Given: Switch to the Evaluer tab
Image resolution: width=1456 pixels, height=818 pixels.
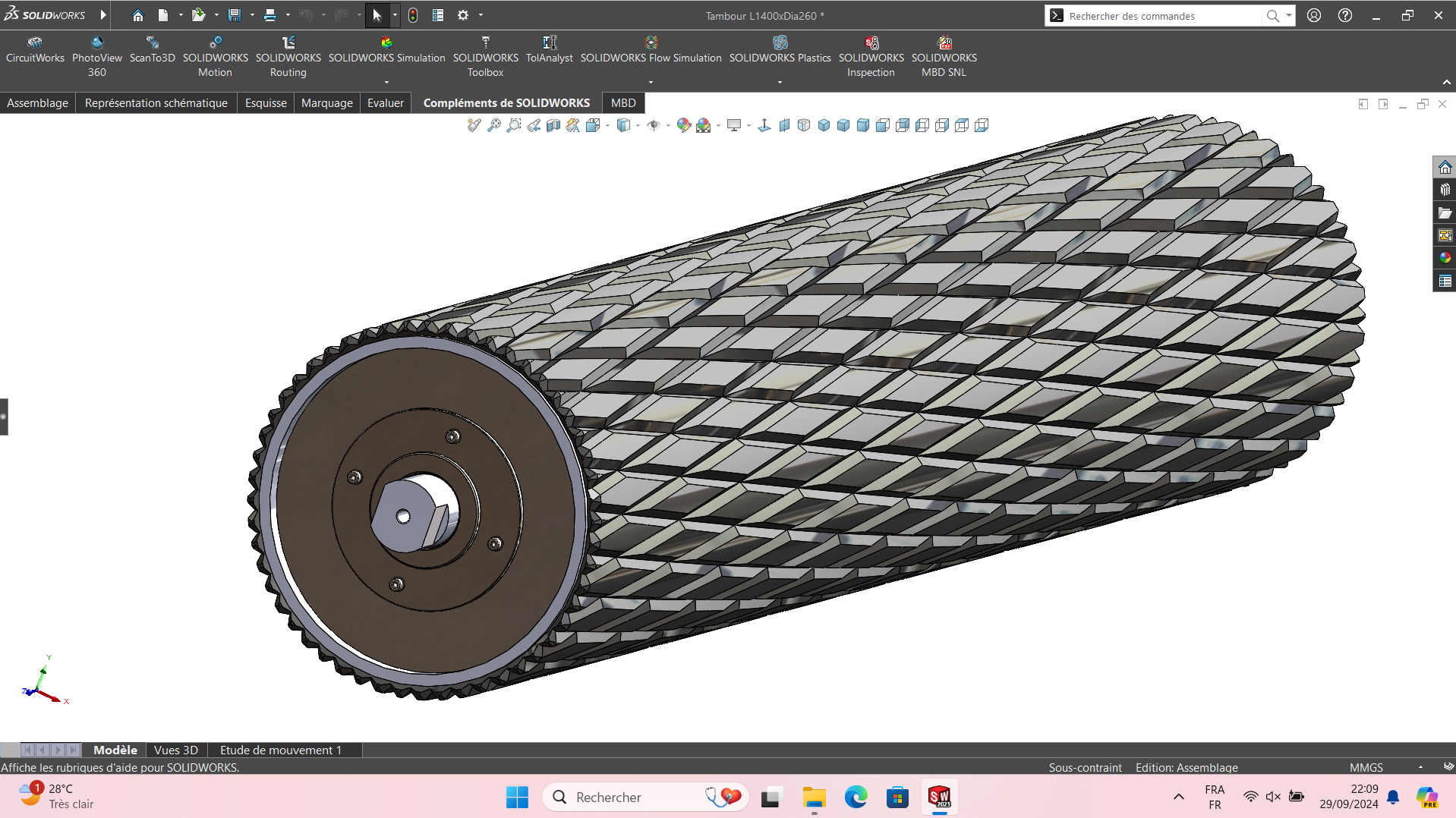Looking at the screenshot, I should click(386, 103).
